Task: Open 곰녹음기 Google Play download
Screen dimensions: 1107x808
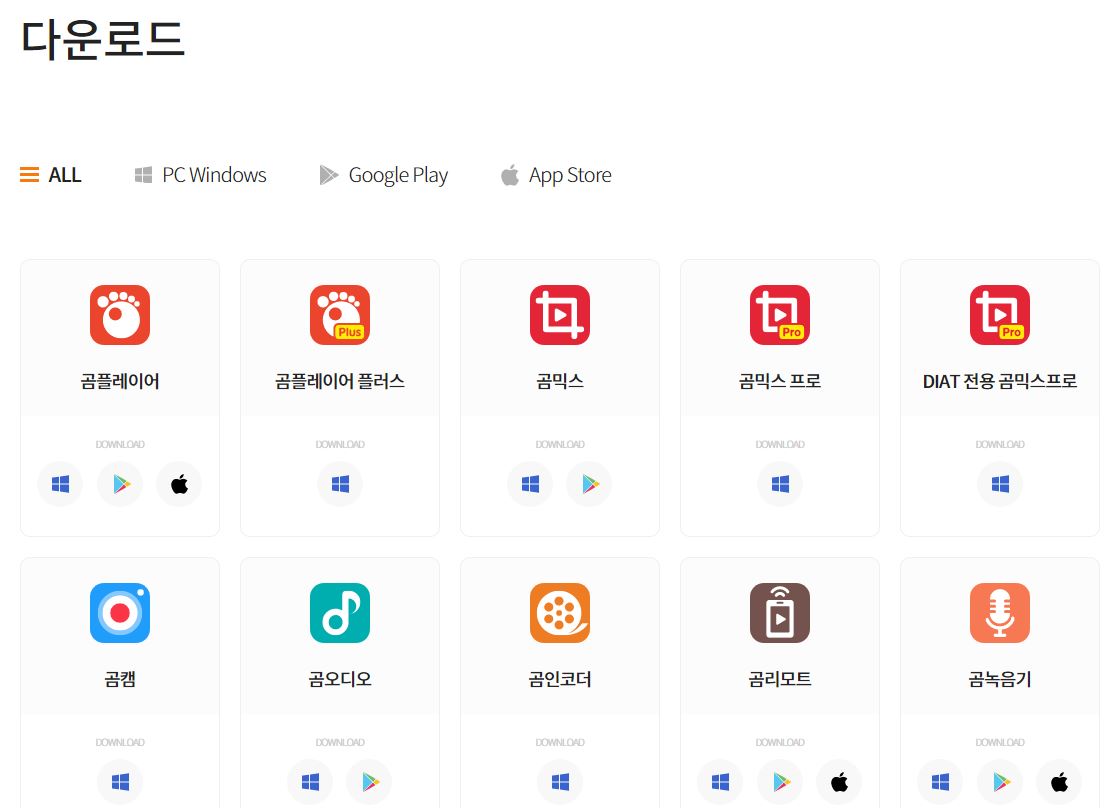Action: tap(1000, 782)
